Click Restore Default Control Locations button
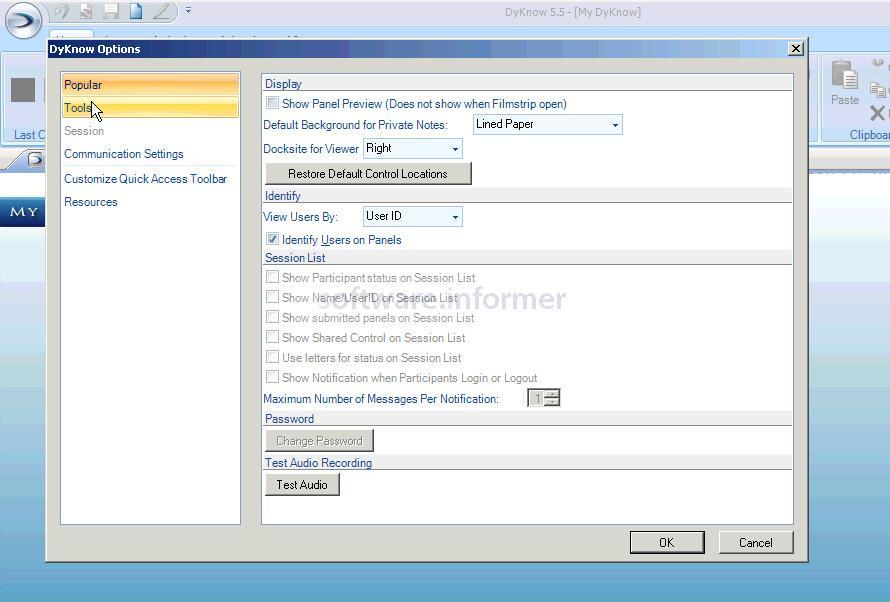This screenshot has height=602, width=890. [x=368, y=174]
